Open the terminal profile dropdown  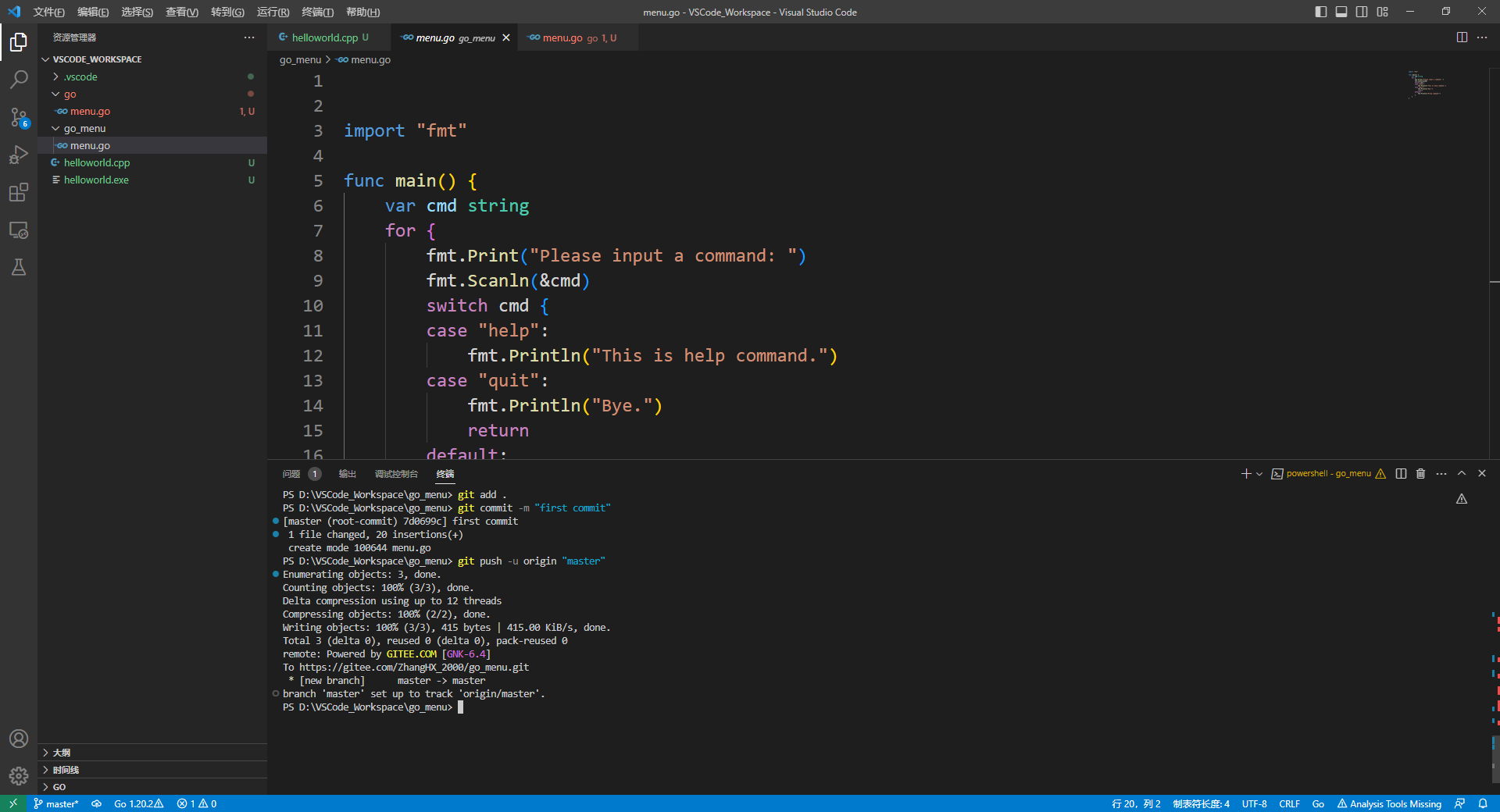point(1259,473)
